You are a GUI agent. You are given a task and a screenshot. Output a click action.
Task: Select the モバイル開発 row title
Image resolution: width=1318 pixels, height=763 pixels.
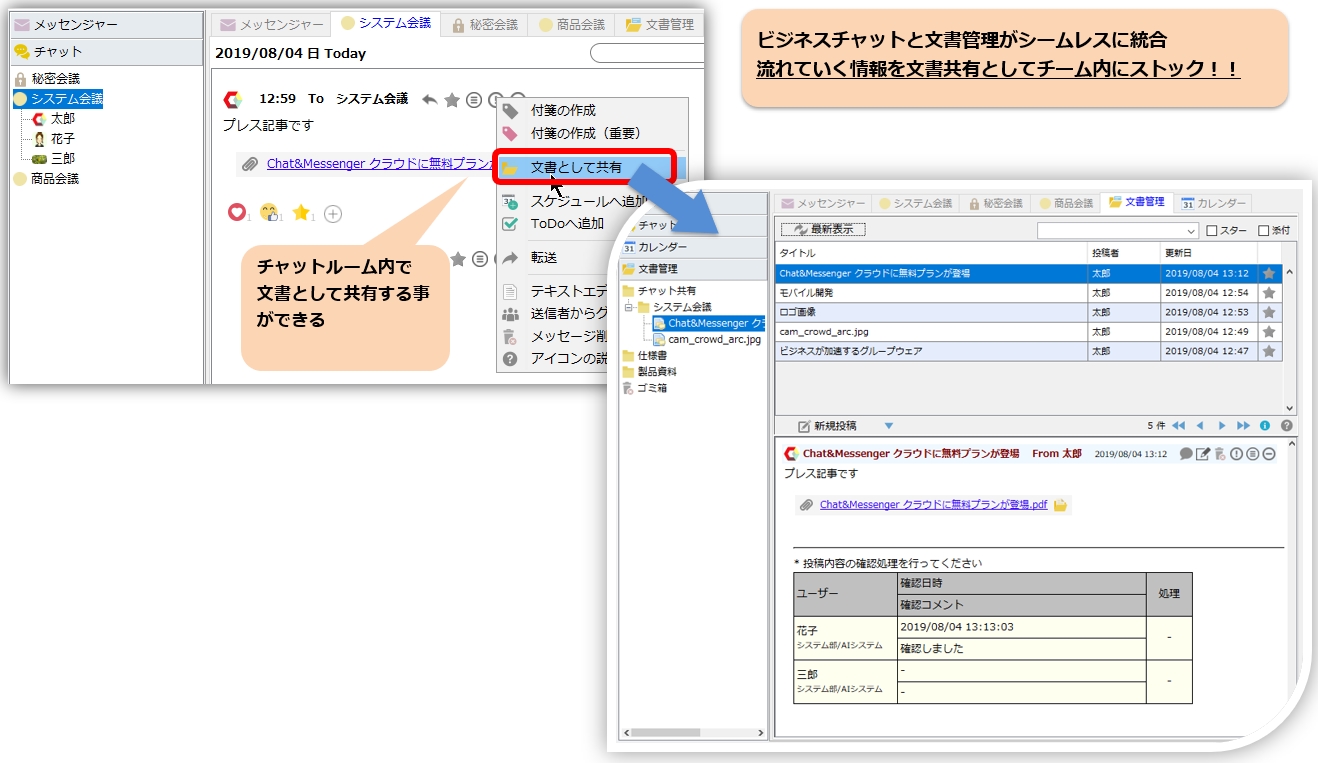[x=806, y=293]
